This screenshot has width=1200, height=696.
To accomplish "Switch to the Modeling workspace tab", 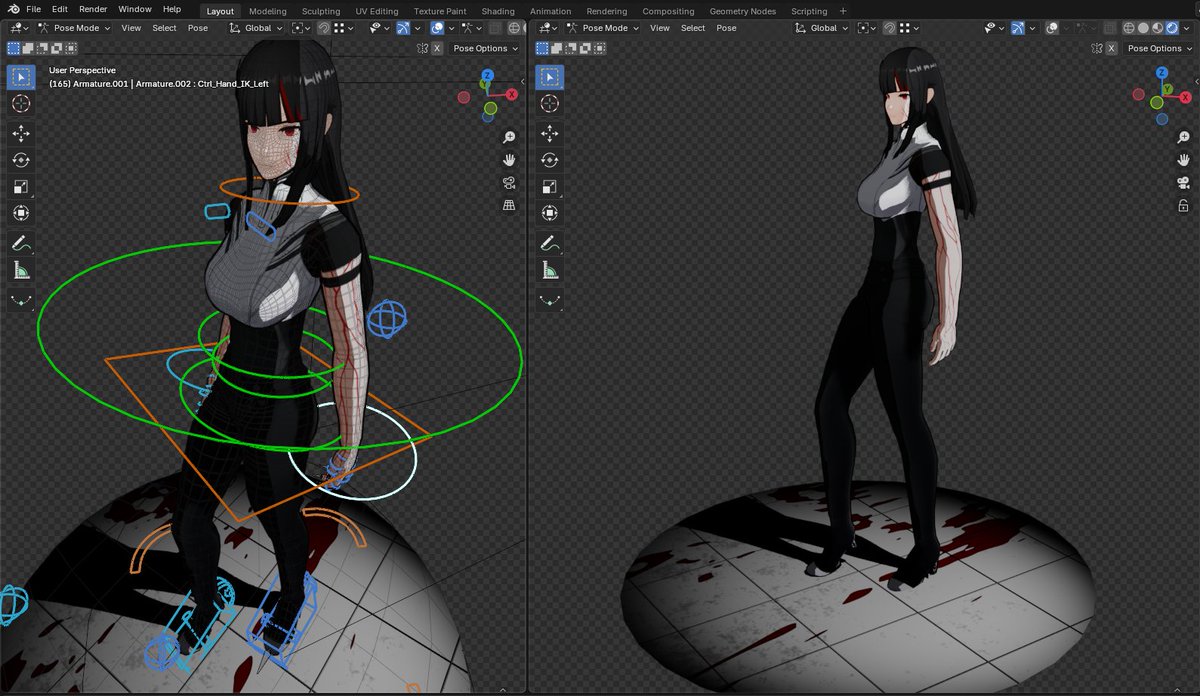I will click(x=267, y=11).
